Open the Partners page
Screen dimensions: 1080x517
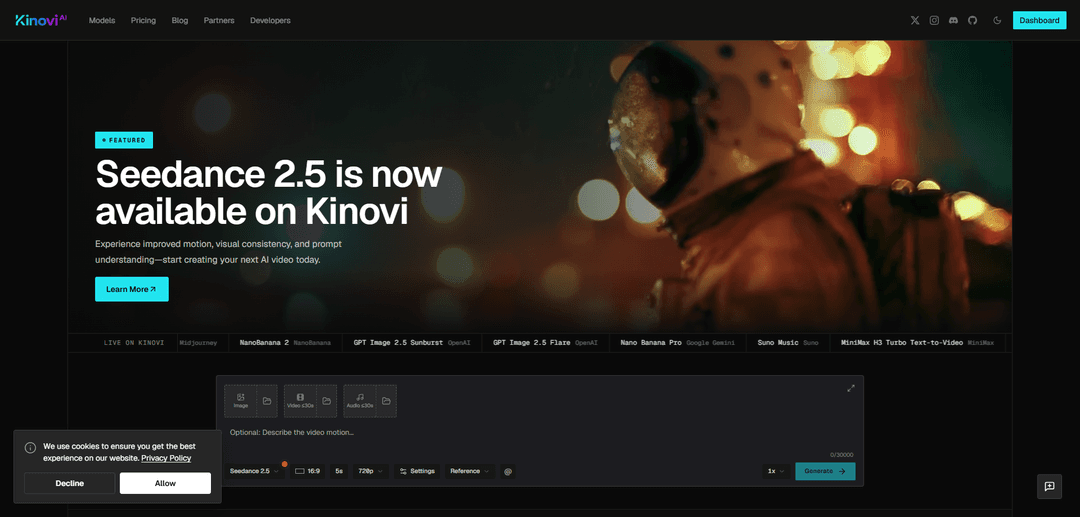[x=219, y=21]
